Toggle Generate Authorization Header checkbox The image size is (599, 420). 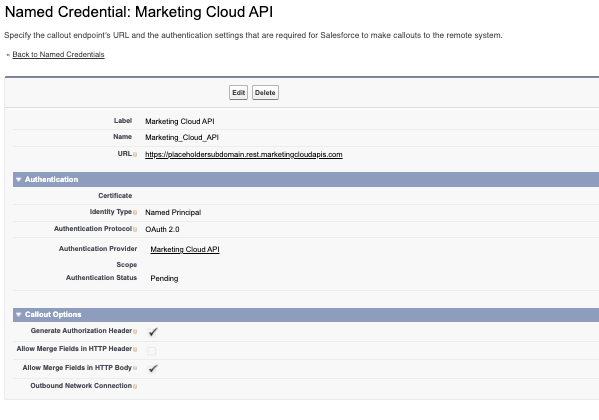(x=152, y=332)
